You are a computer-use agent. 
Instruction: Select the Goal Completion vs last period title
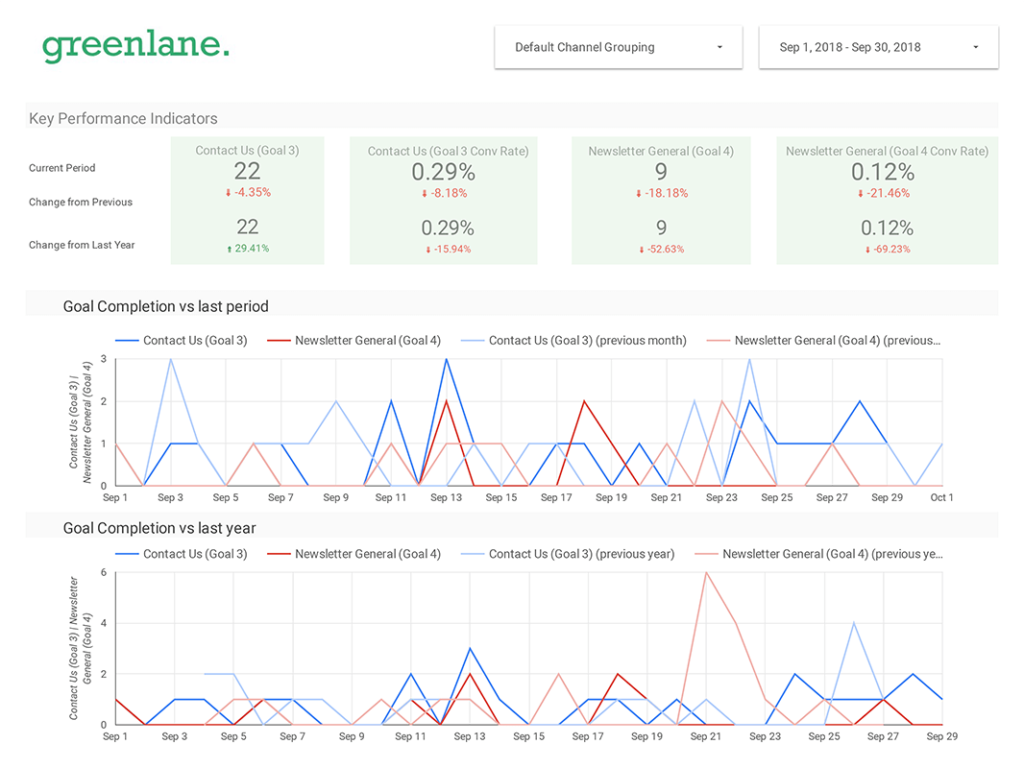pyautogui.click(x=165, y=307)
